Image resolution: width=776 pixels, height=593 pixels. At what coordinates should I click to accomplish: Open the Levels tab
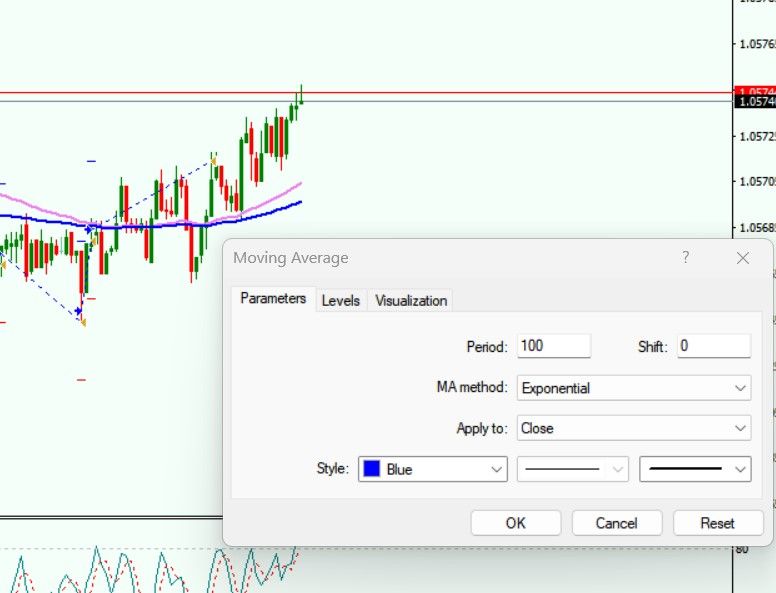coord(340,300)
